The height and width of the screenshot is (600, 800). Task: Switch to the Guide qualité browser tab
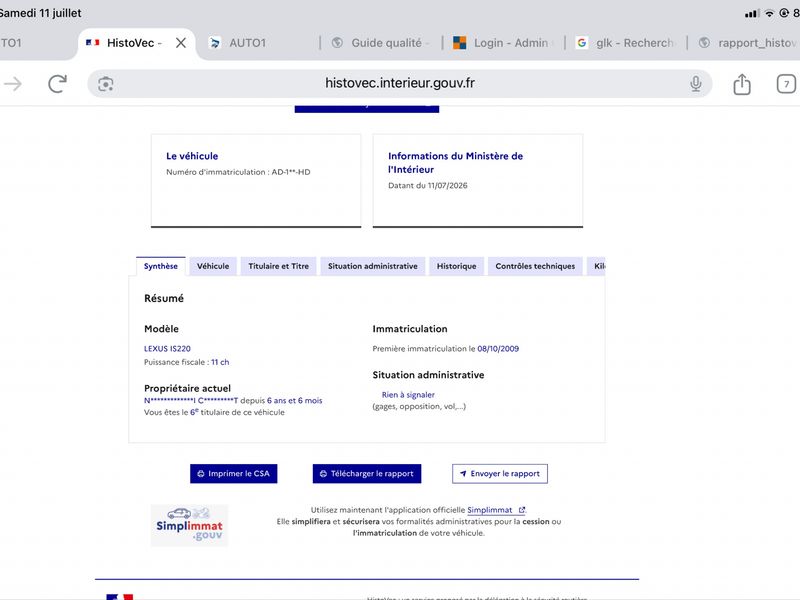pos(381,43)
